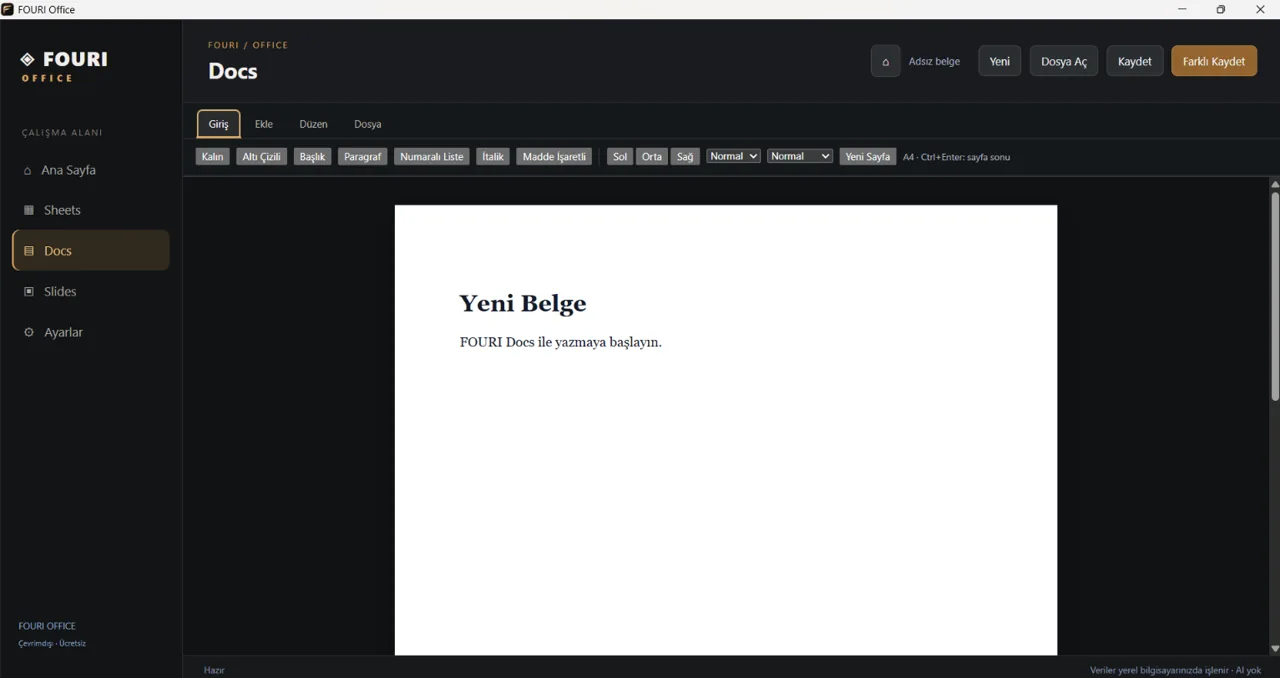The height and width of the screenshot is (678, 1280).
Task: Click the vertical scrollbar thumb
Action: [1275, 296]
